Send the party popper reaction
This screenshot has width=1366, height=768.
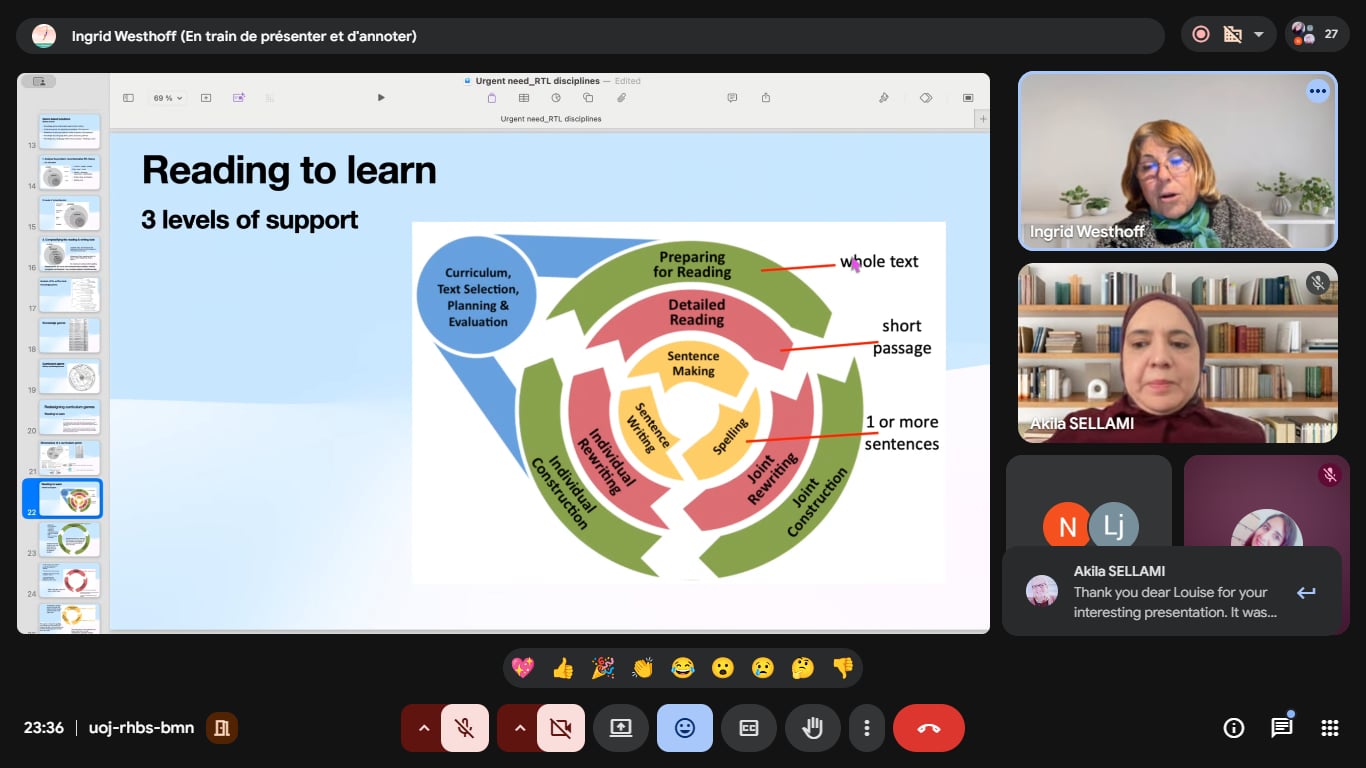pos(603,668)
